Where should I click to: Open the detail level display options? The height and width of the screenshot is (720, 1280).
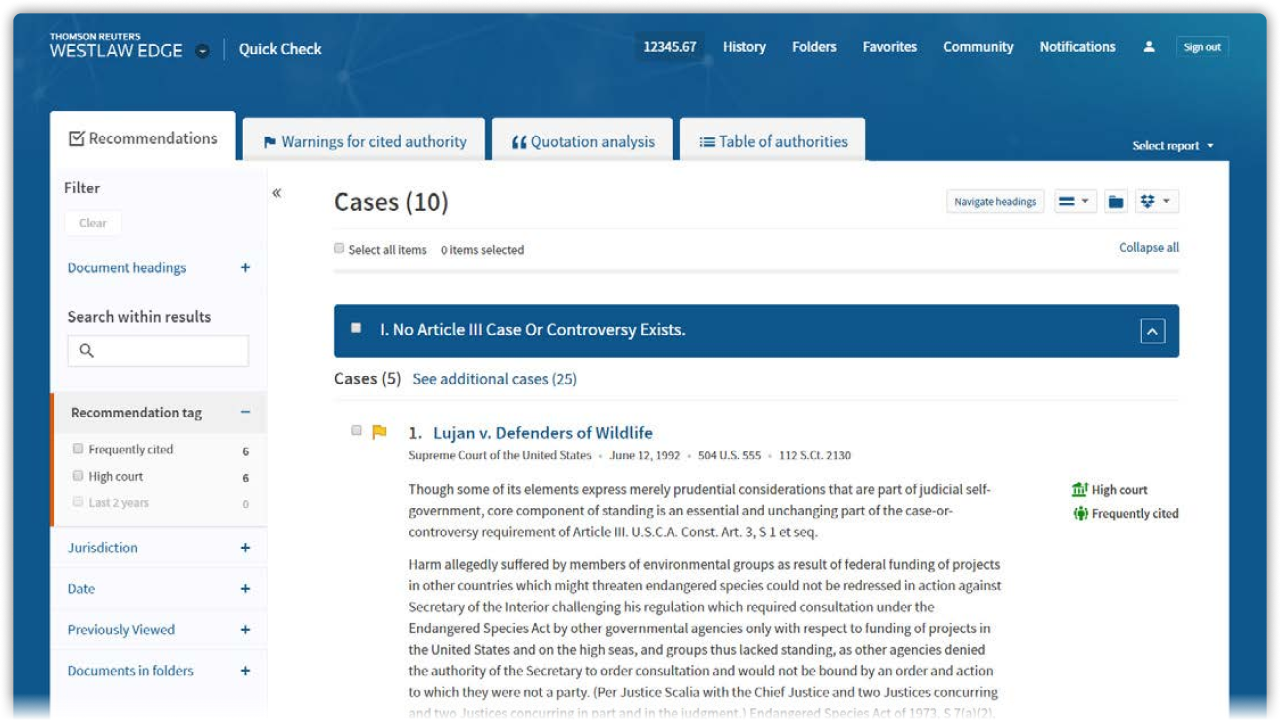tap(1075, 202)
